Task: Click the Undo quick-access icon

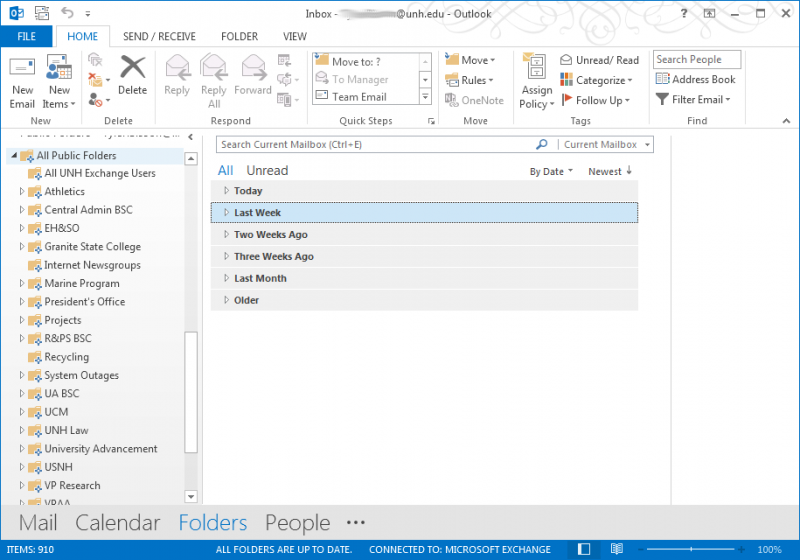Action: pyautogui.click(x=67, y=13)
